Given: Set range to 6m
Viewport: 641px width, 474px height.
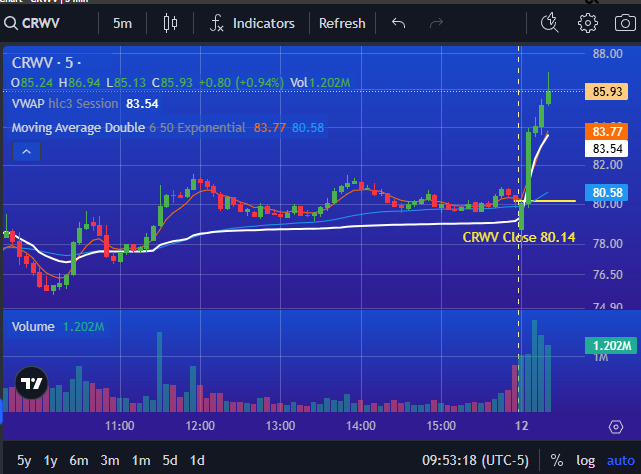Looking at the screenshot, I should point(79,461).
